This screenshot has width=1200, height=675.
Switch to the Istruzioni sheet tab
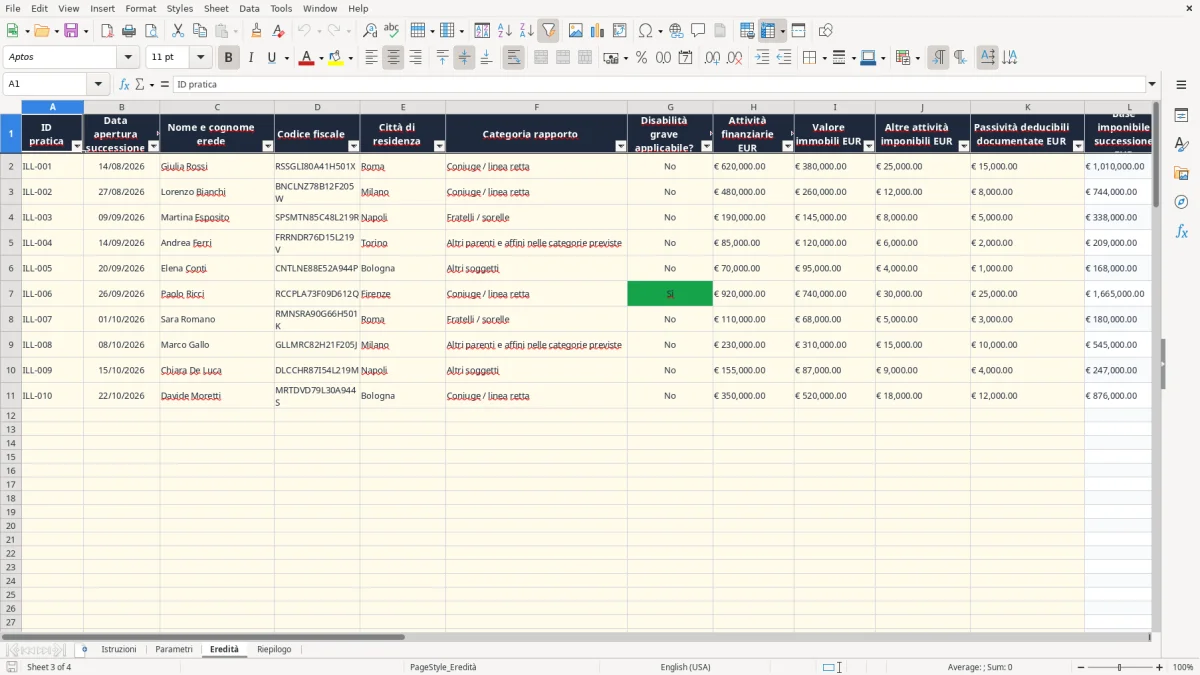[119, 649]
